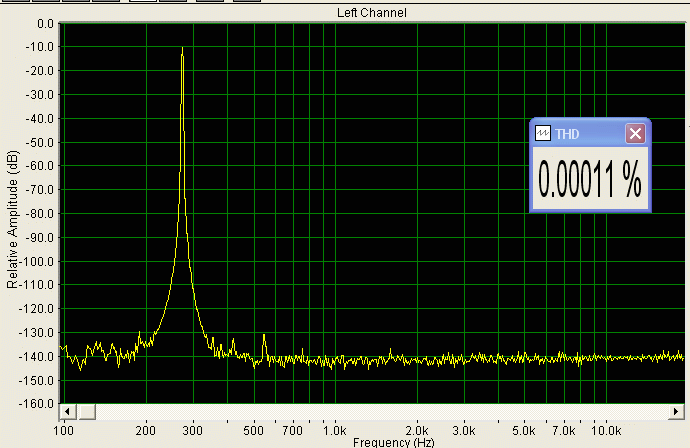
Task: Click the tip of the fundamental spectrum peak
Action: (x=182, y=48)
